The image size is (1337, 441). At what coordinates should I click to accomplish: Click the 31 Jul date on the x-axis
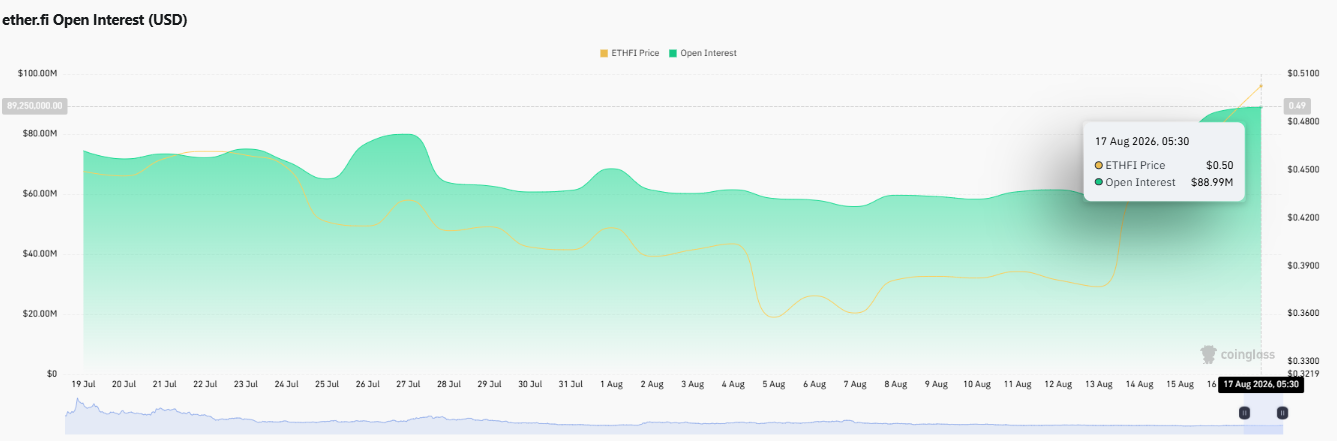tap(570, 384)
